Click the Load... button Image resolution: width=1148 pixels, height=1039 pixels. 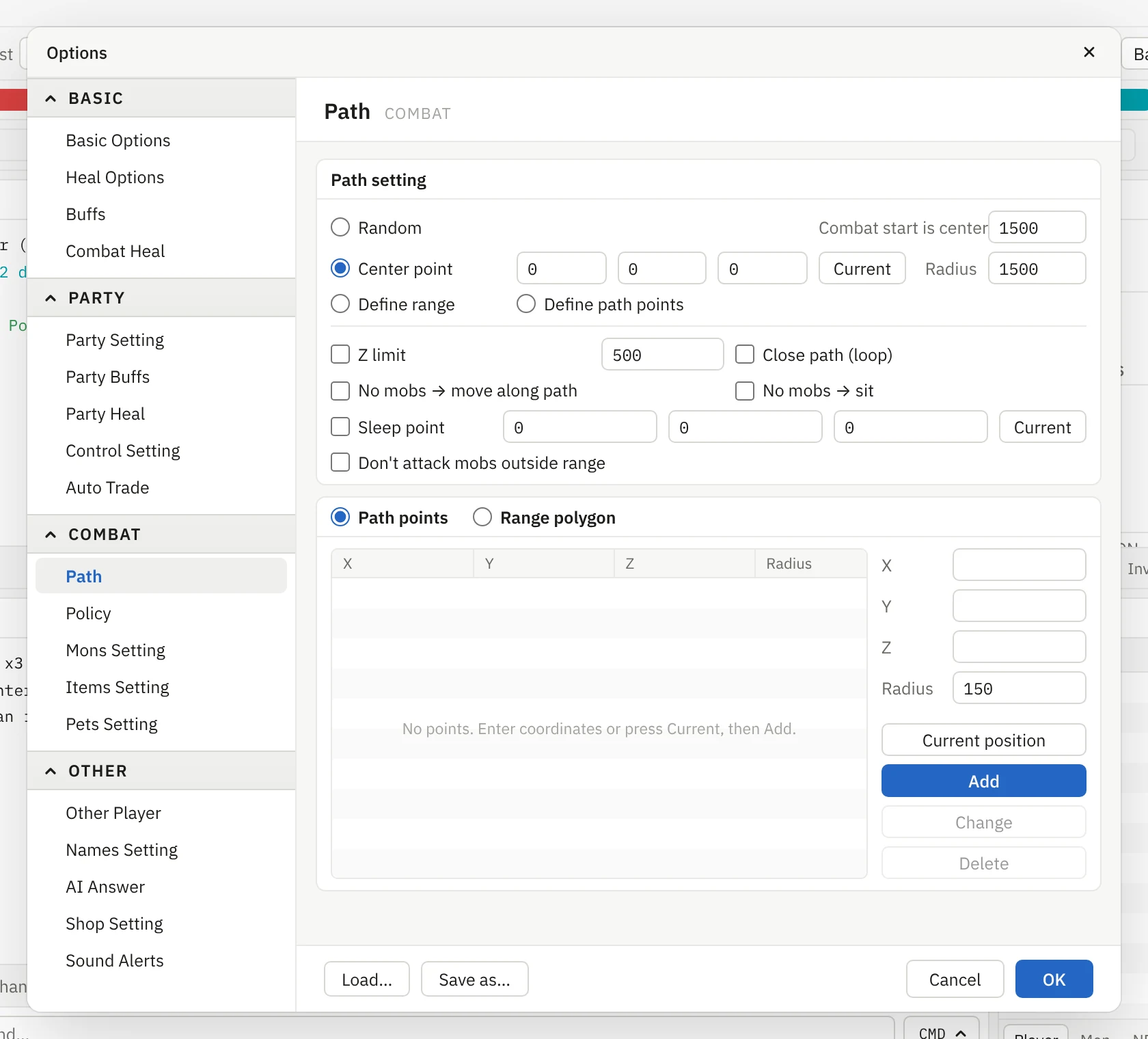(x=367, y=980)
